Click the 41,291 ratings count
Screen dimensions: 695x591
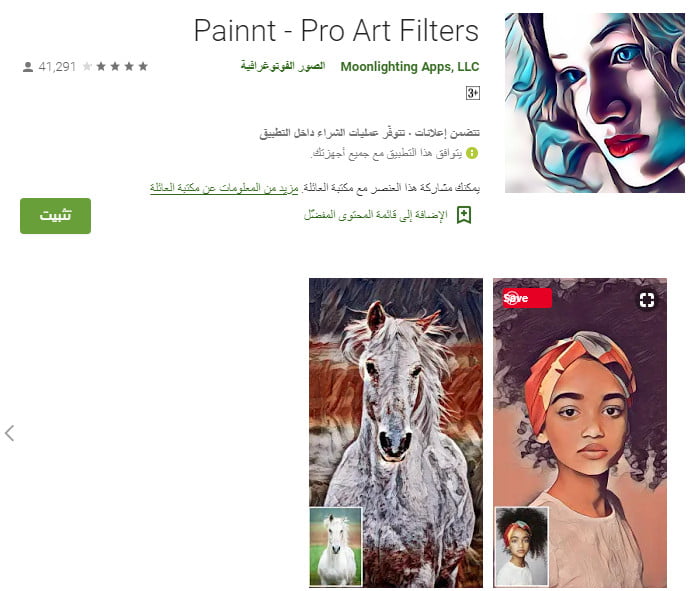point(57,67)
